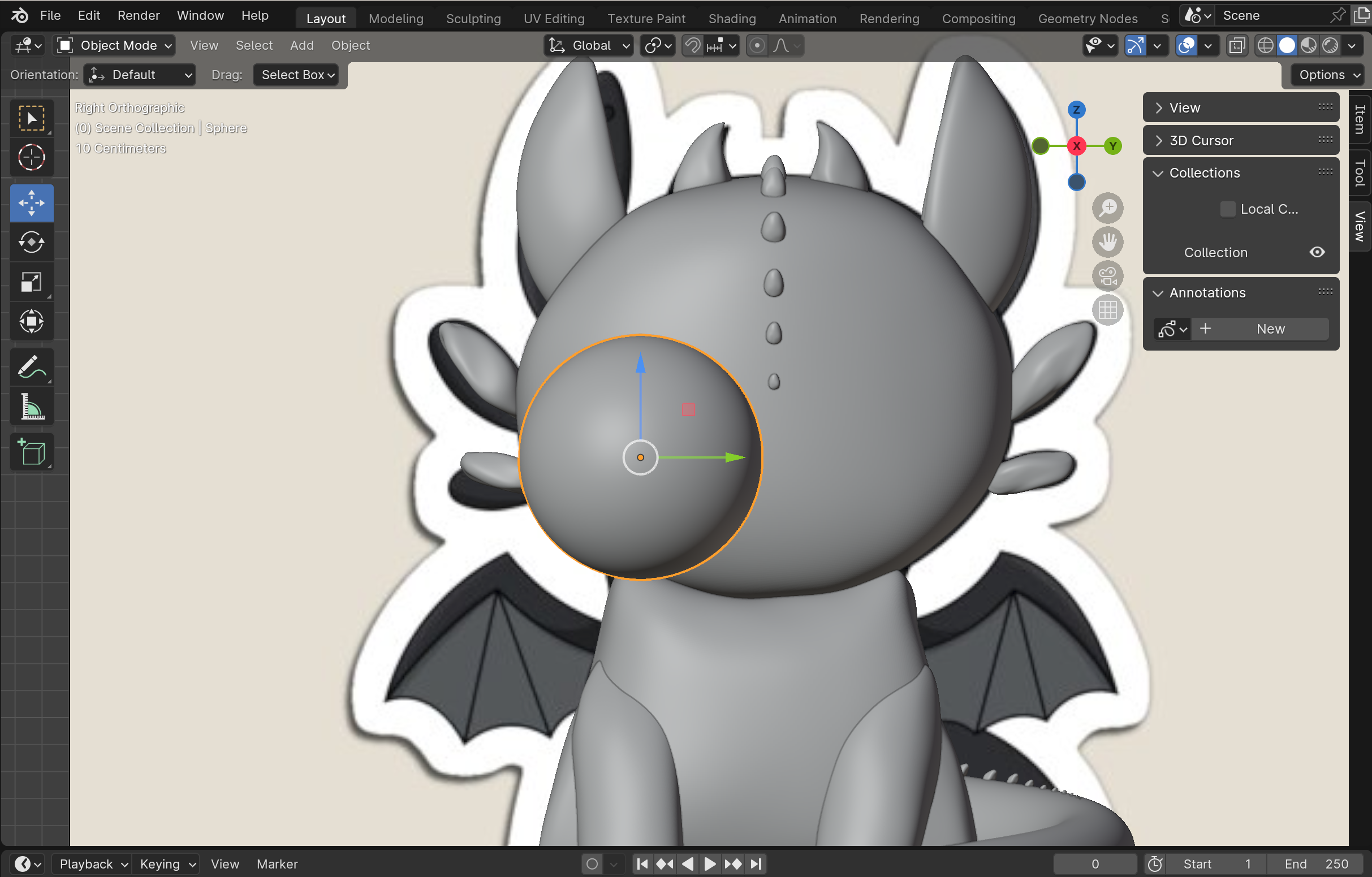Collapse the Annotations panel

(x=1241, y=293)
